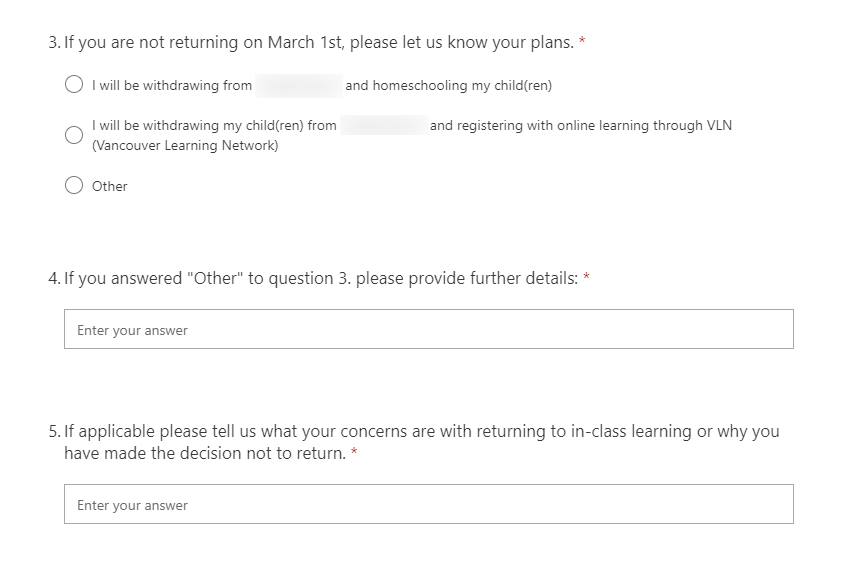Viewport: 841px width, 564px height.
Task: Click the question 3 "not returning on March 1st" heading
Action: click(x=318, y=43)
